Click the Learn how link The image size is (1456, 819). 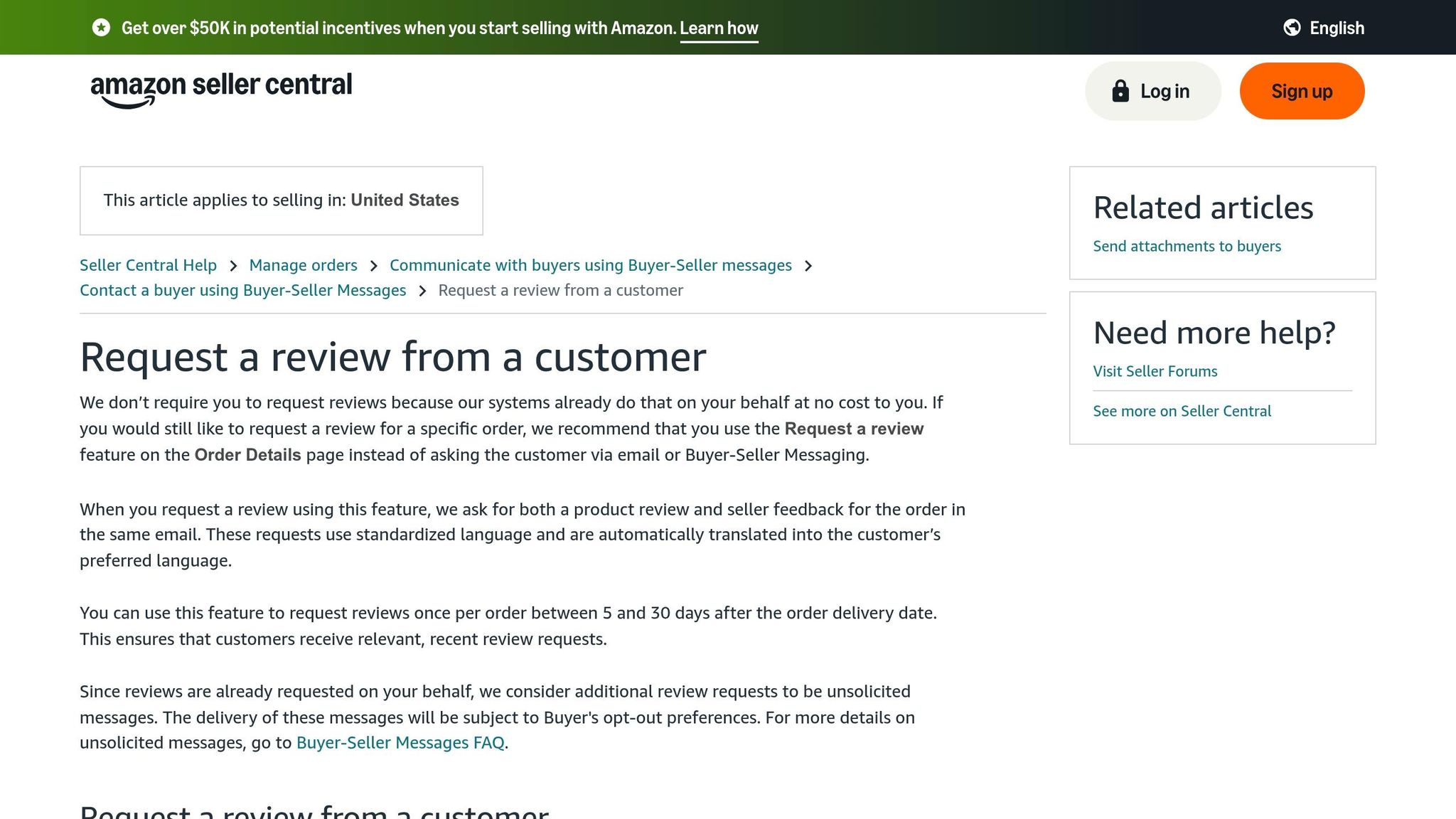719,28
